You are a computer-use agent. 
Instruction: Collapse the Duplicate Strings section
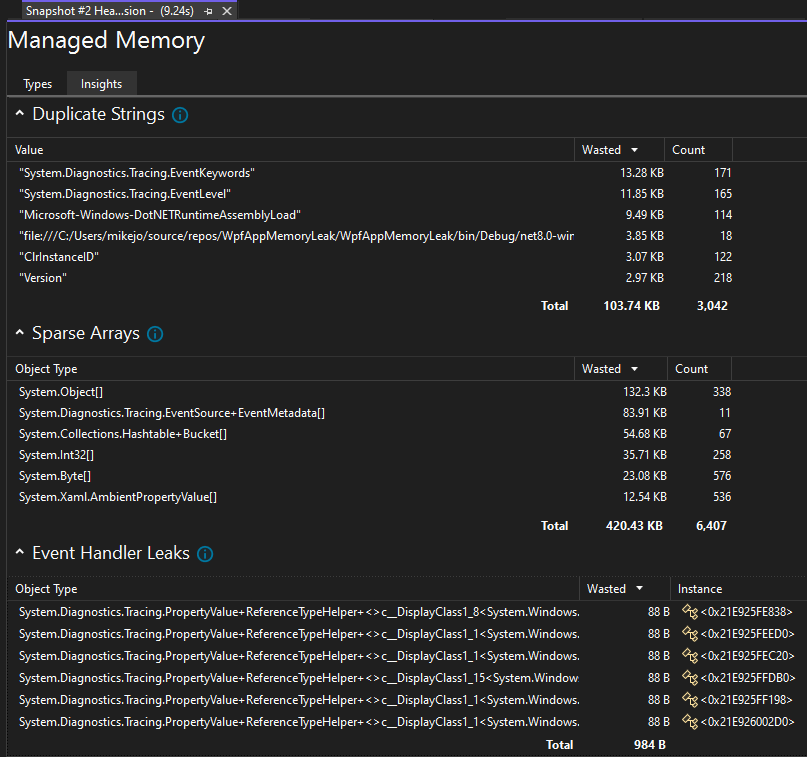click(x=19, y=114)
